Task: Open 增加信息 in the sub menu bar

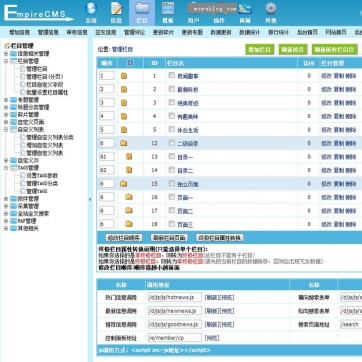Action: click(x=20, y=32)
